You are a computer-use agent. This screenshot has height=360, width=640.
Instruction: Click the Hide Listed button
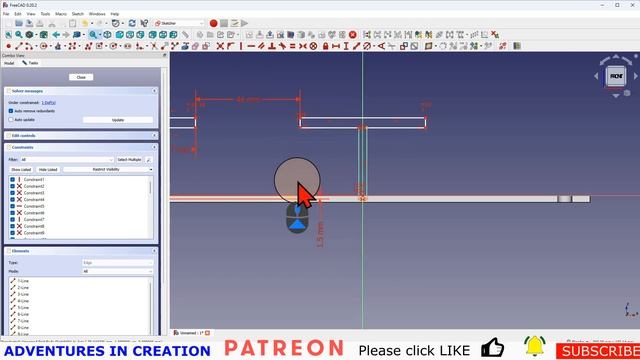click(x=48, y=169)
